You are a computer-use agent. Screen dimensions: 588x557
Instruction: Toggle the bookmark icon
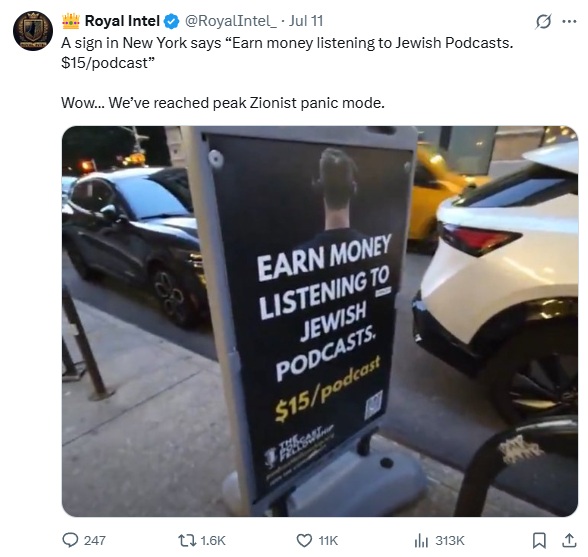tap(539, 540)
